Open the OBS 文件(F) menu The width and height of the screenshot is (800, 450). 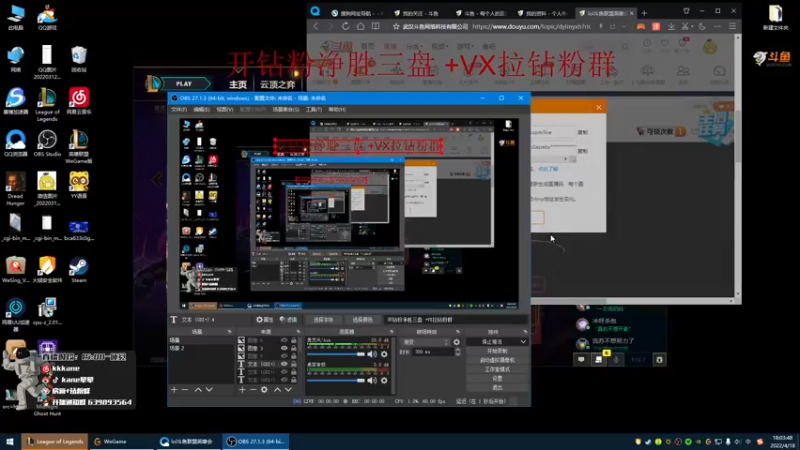click(x=179, y=109)
